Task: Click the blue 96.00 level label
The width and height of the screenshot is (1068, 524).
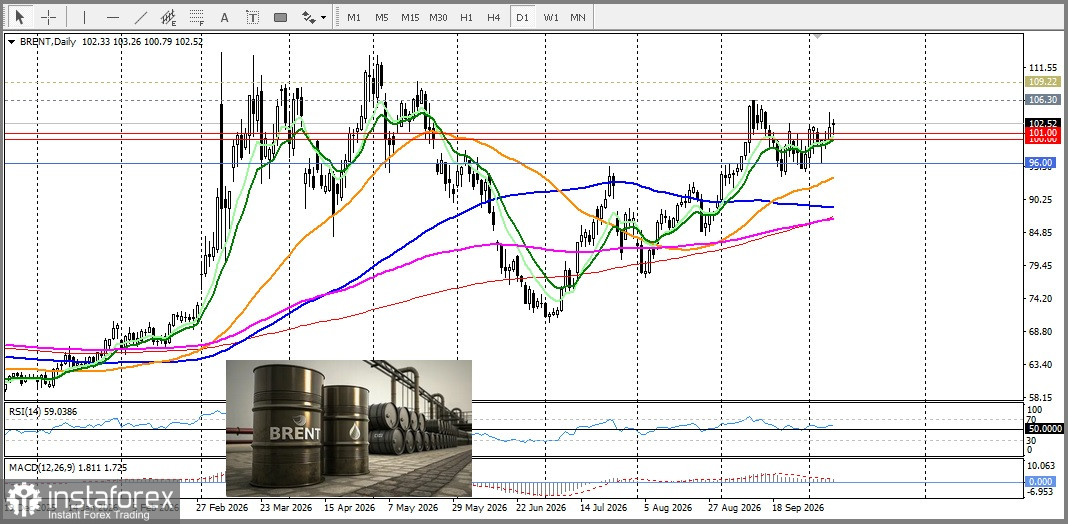Action: [x=1042, y=163]
